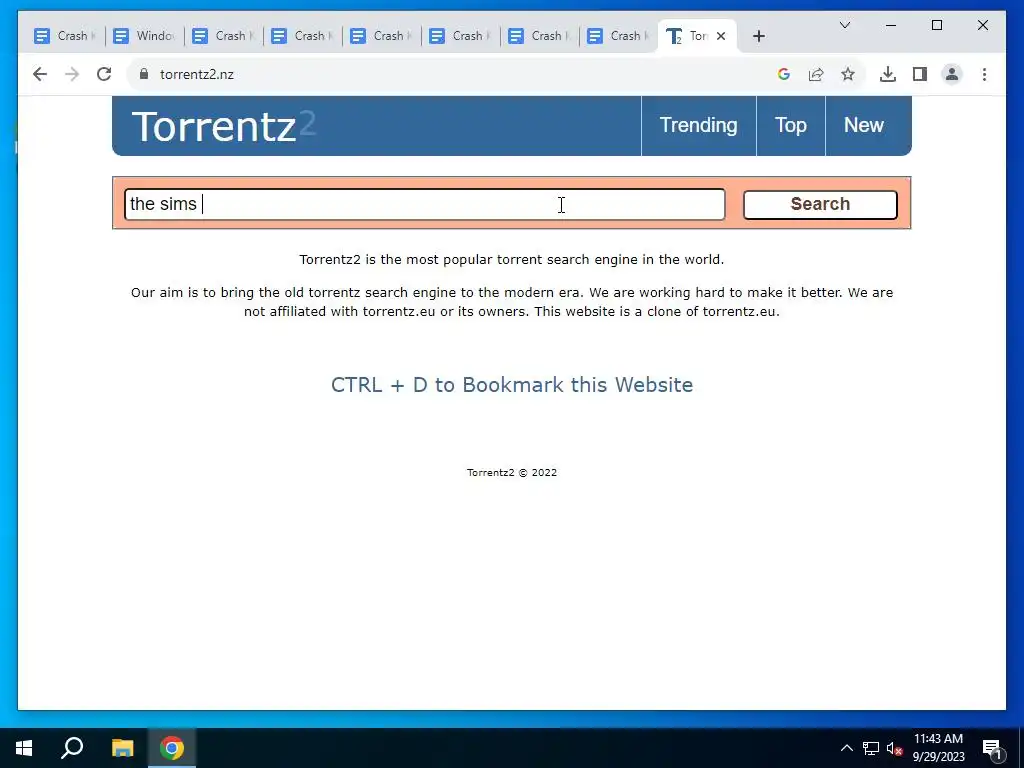1024x768 pixels.
Task: Open Chrome downloads tray icon
Action: pos(888,74)
